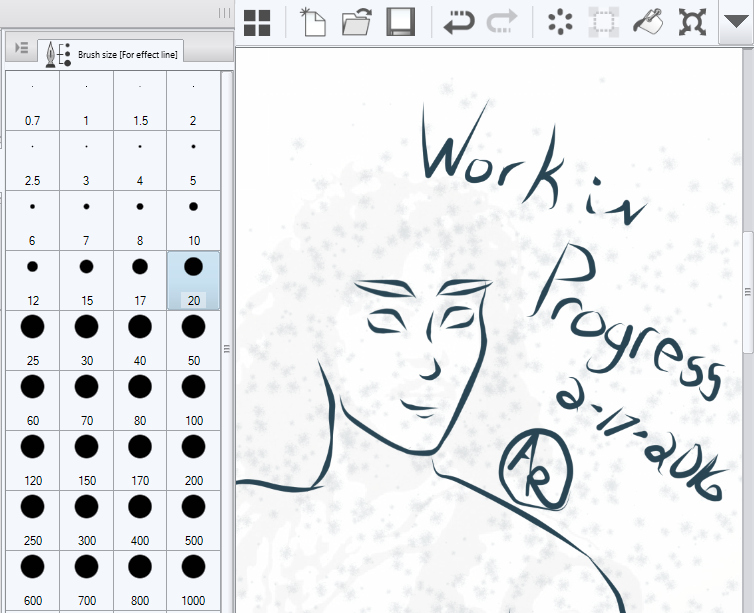Switch brush size to 80

140,401
